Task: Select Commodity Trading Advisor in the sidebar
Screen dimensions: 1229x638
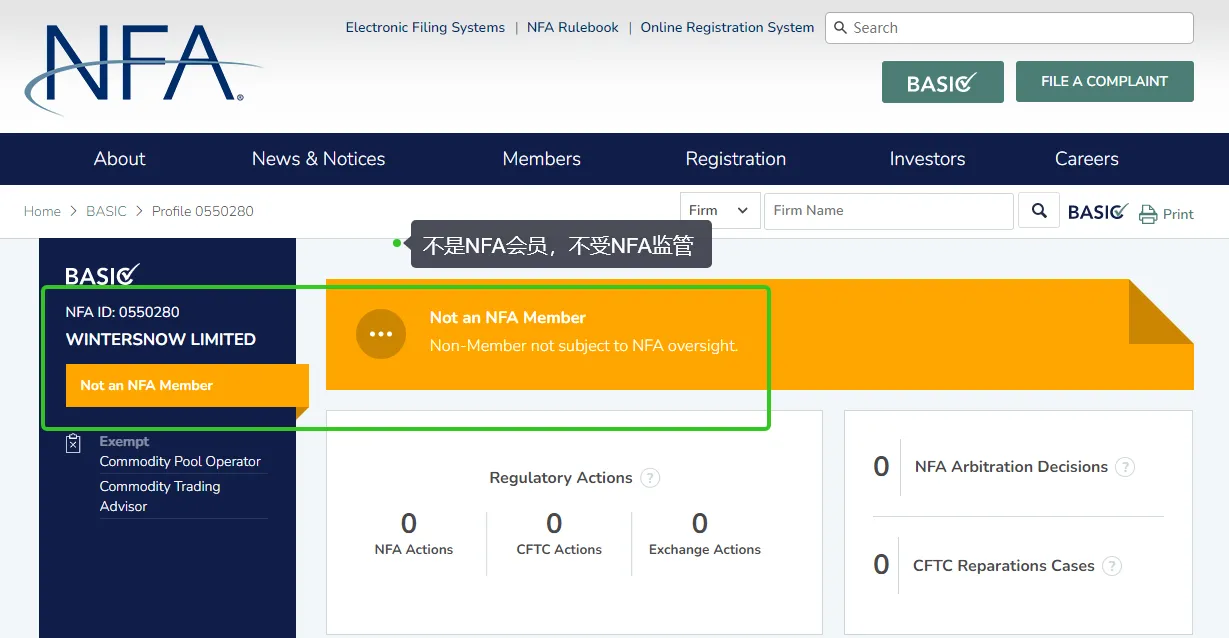Action: [160, 496]
